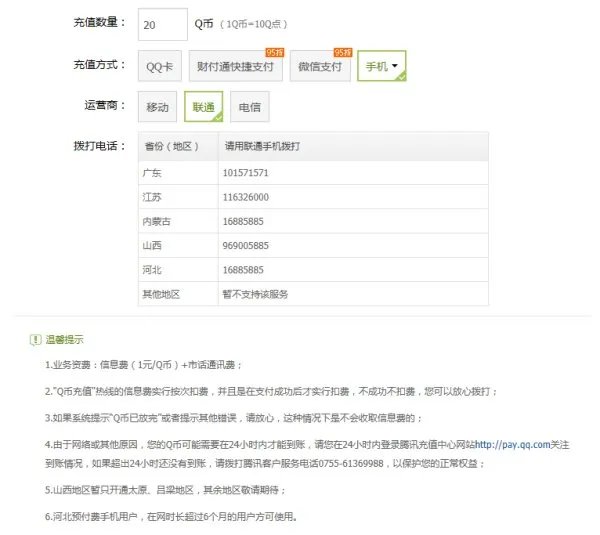Click the recharge quantity input field
The height and width of the screenshot is (535, 600).
163,24
